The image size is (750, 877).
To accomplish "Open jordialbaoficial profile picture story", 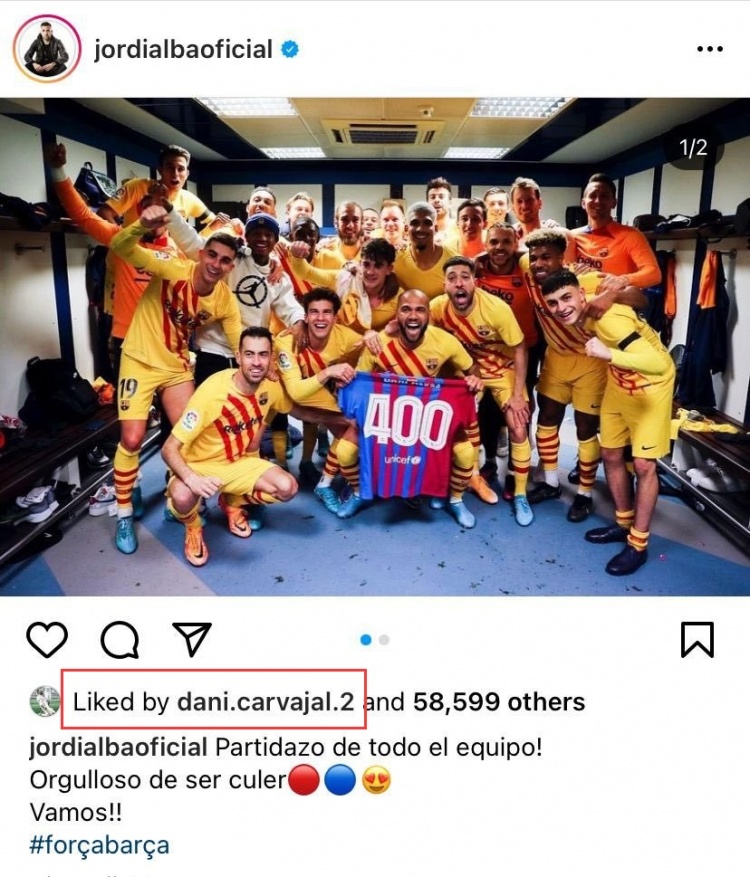I will click(x=47, y=49).
